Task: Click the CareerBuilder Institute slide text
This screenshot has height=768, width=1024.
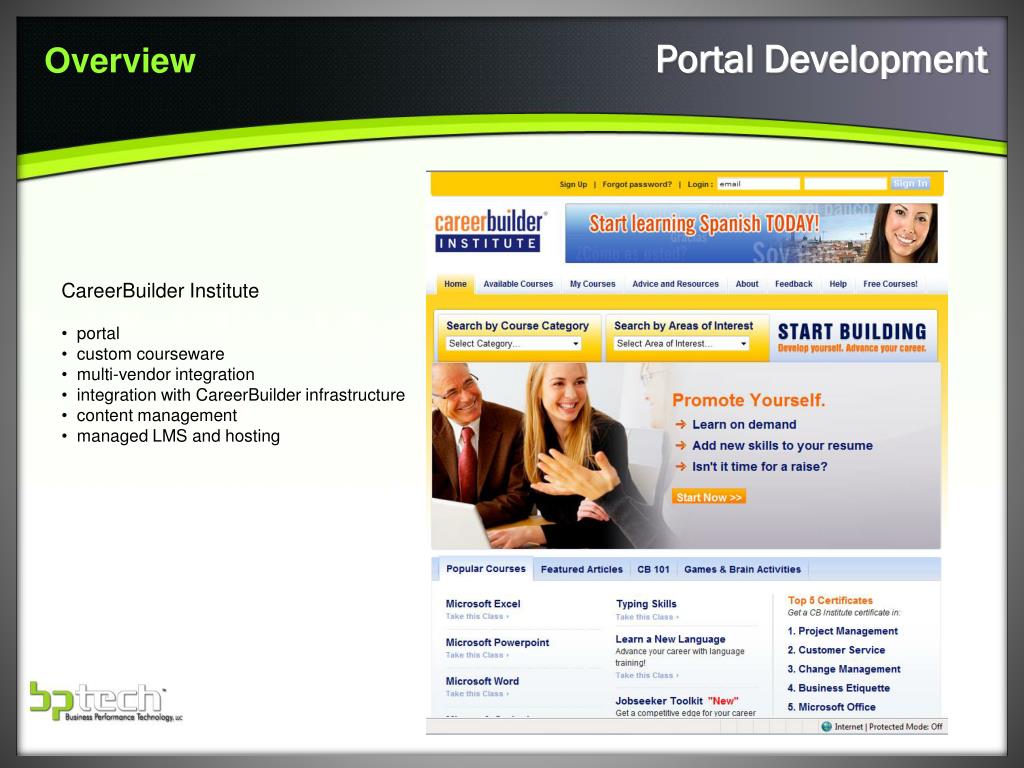Action: click(x=160, y=291)
